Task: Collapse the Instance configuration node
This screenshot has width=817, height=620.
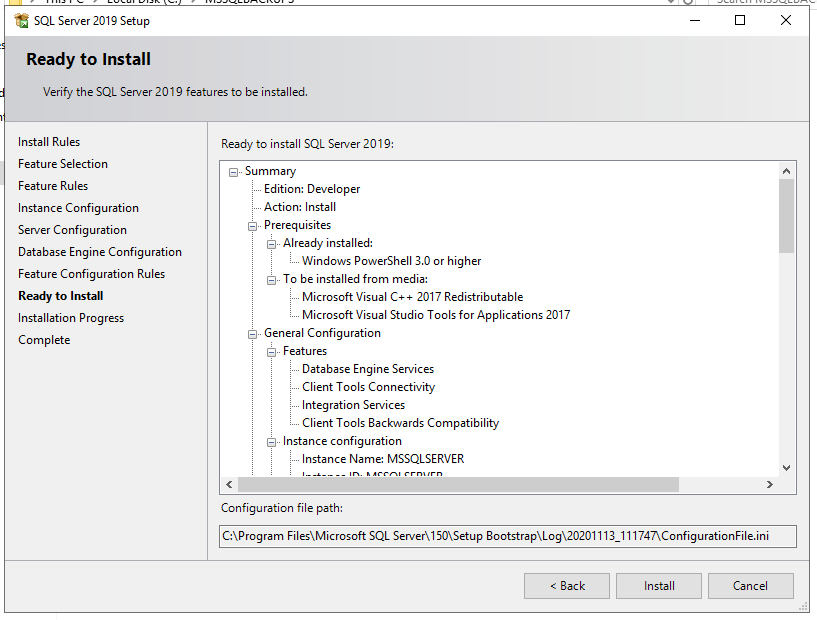Action: tap(271, 442)
